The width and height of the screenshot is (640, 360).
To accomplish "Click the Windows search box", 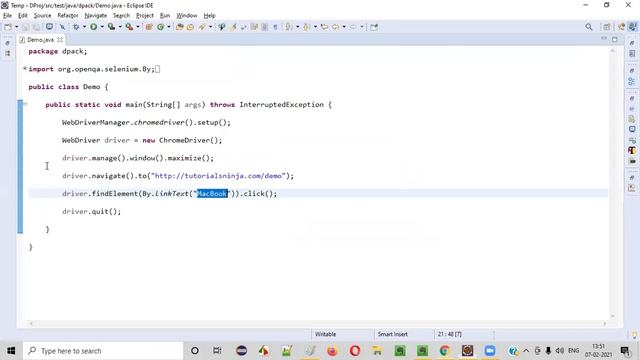I will coord(103,351).
